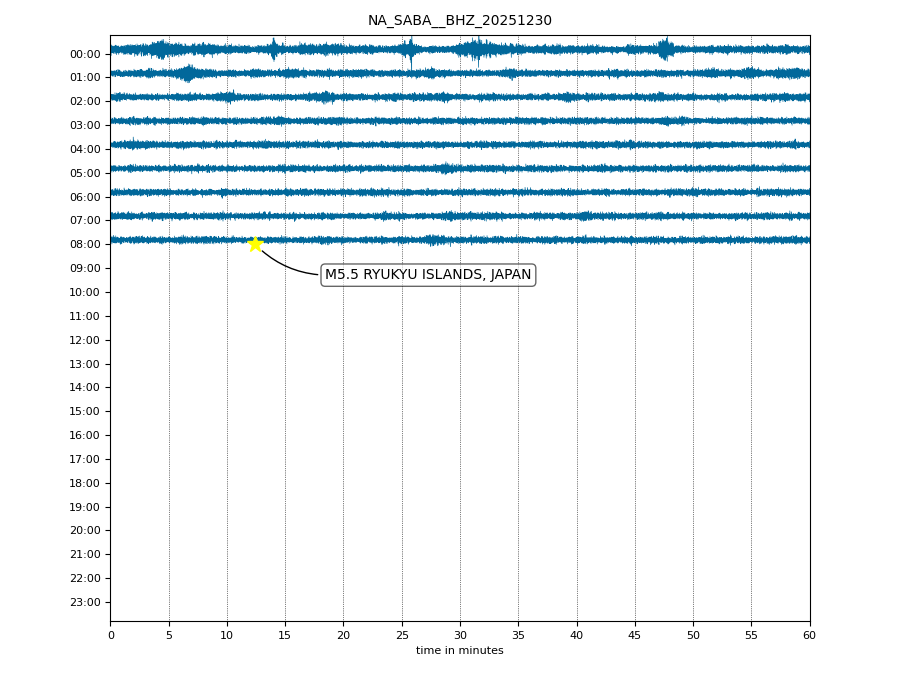The width and height of the screenshot is (919, 690).
Task: Click the 00:00 hour label on y-axis
Action: click(x=85, y=54)
